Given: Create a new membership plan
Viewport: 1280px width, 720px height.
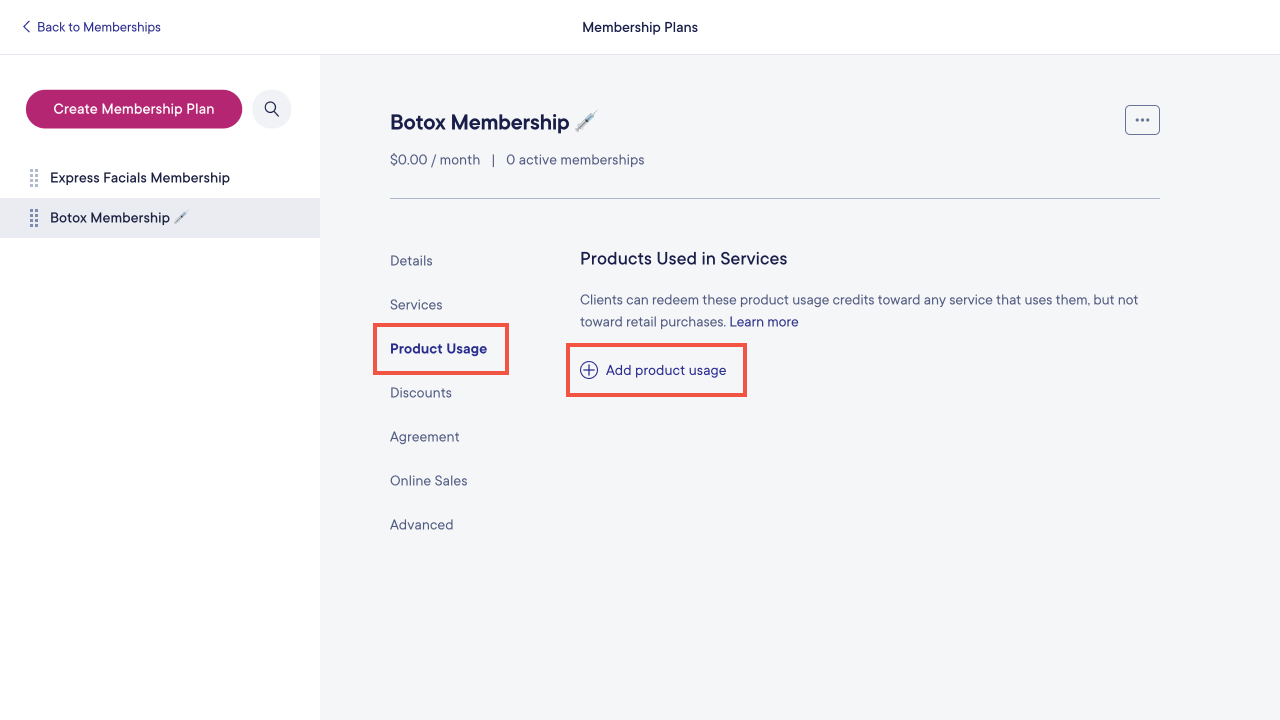Looking at the screenshot, I should 134,109.
